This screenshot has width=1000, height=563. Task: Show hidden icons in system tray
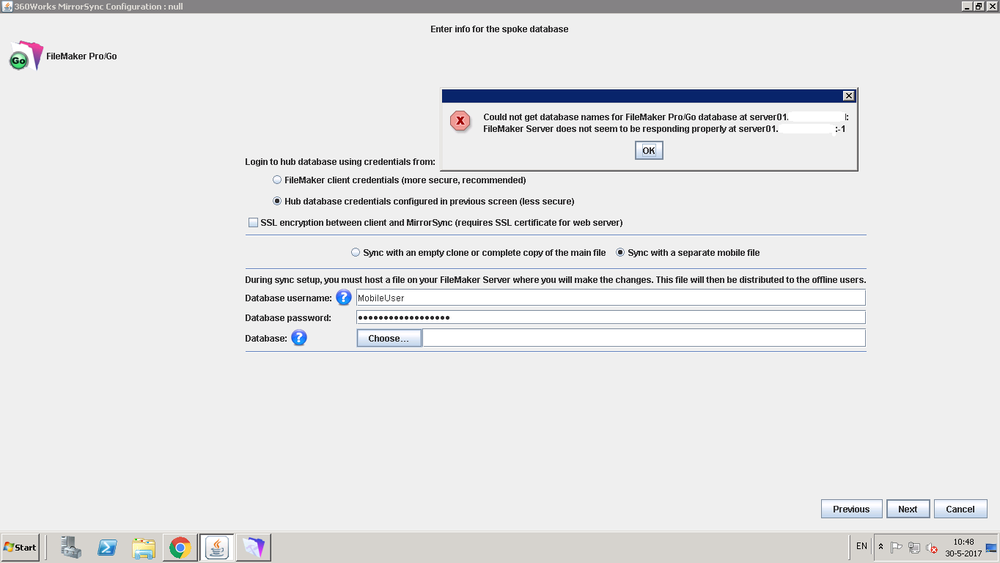tap(881, 547)
